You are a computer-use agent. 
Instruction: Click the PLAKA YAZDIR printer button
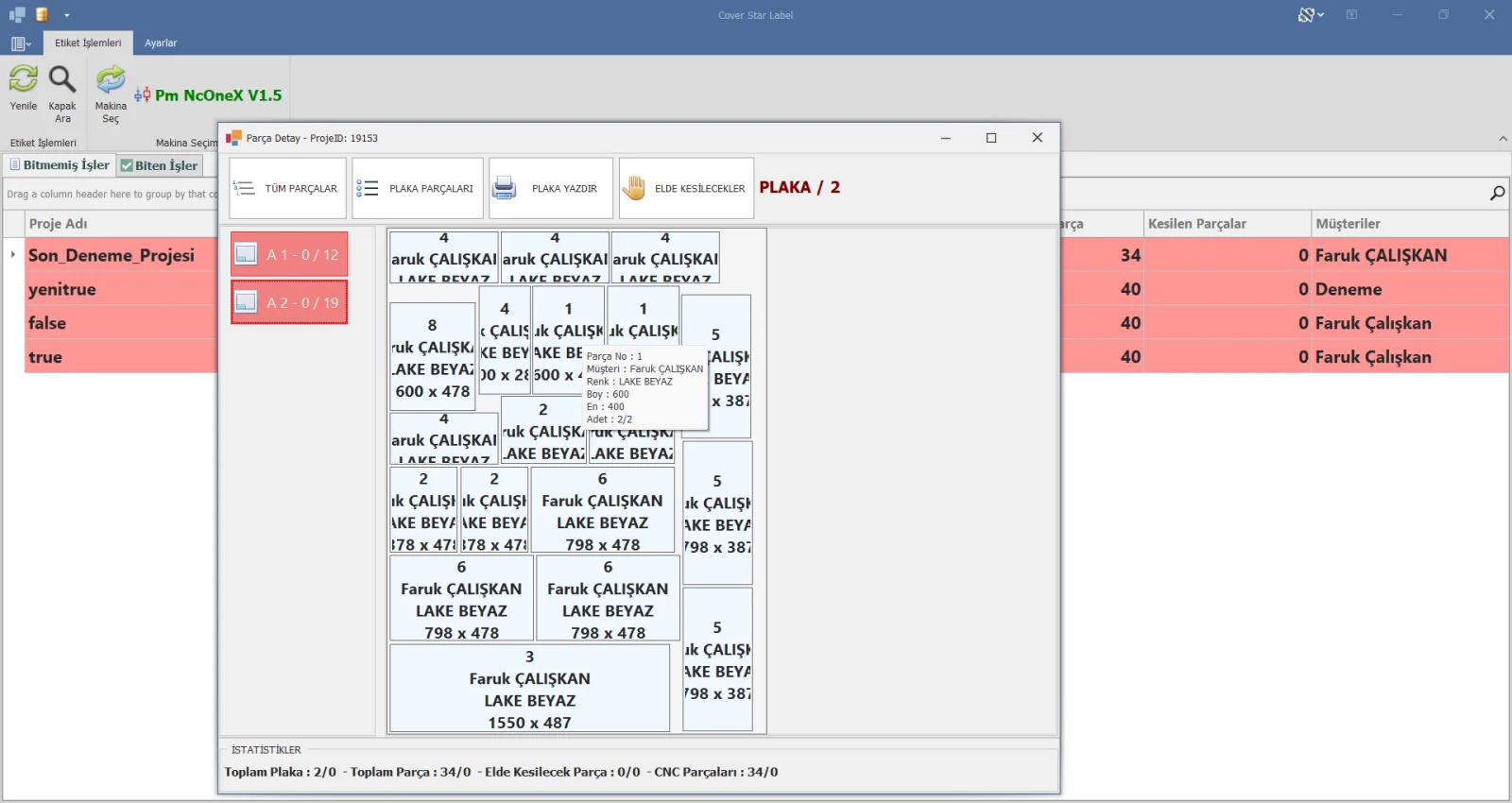click(x=550, y=188)
